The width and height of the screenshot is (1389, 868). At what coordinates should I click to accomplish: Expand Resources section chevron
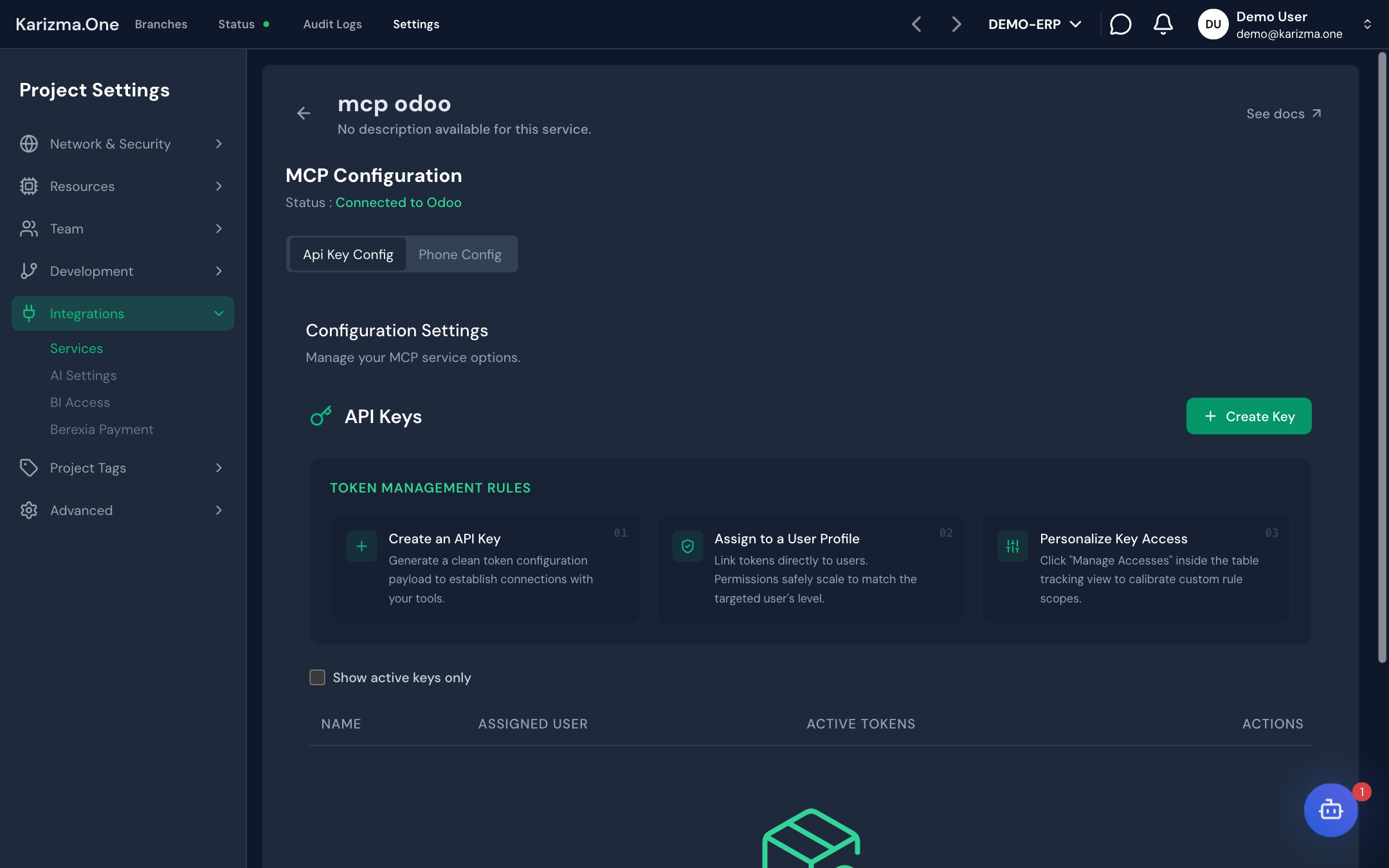[219, 186]
